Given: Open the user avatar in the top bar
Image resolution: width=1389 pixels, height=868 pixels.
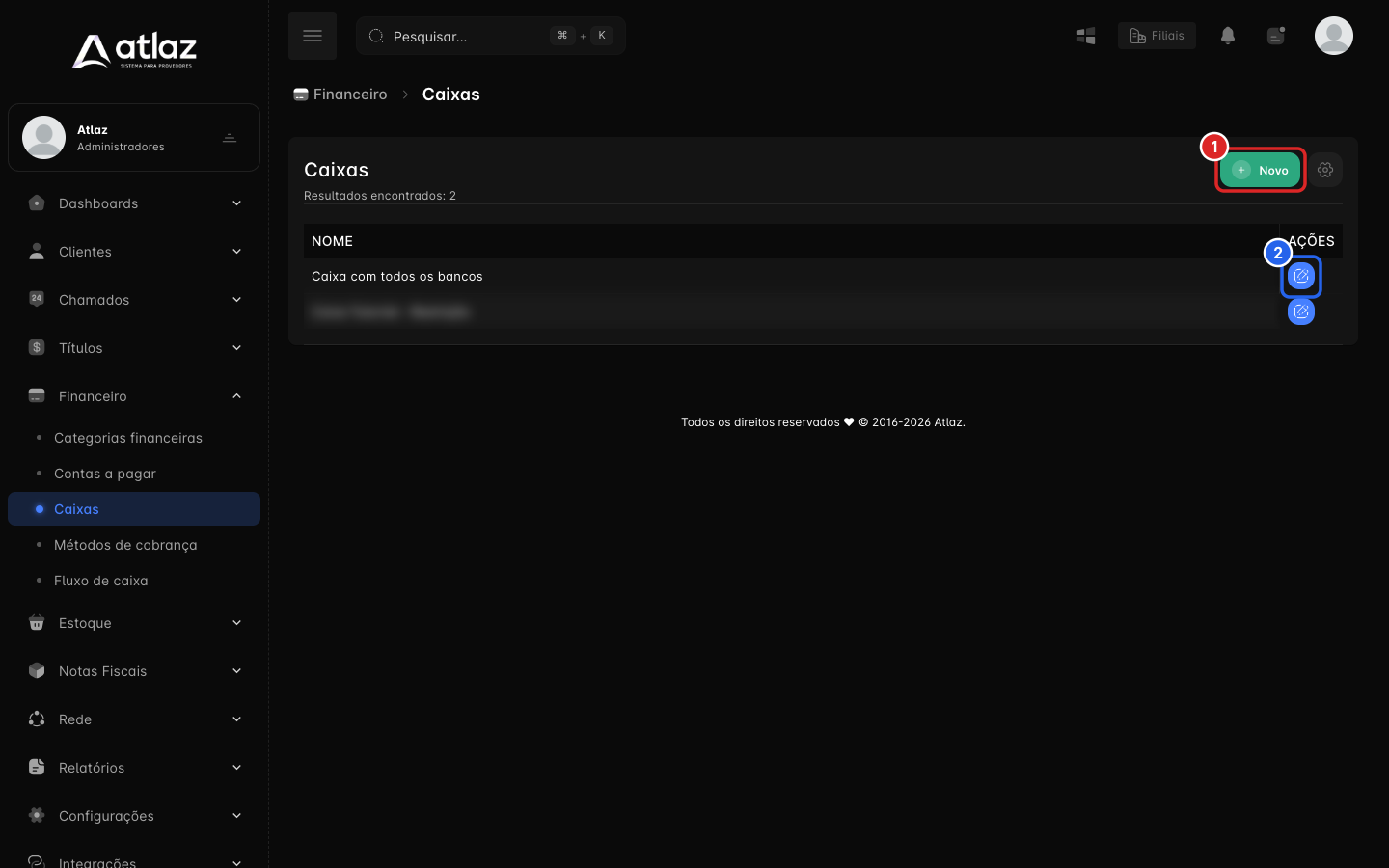Looking at the screenshot, I should pyautogui.click(x=1334, y=36).
